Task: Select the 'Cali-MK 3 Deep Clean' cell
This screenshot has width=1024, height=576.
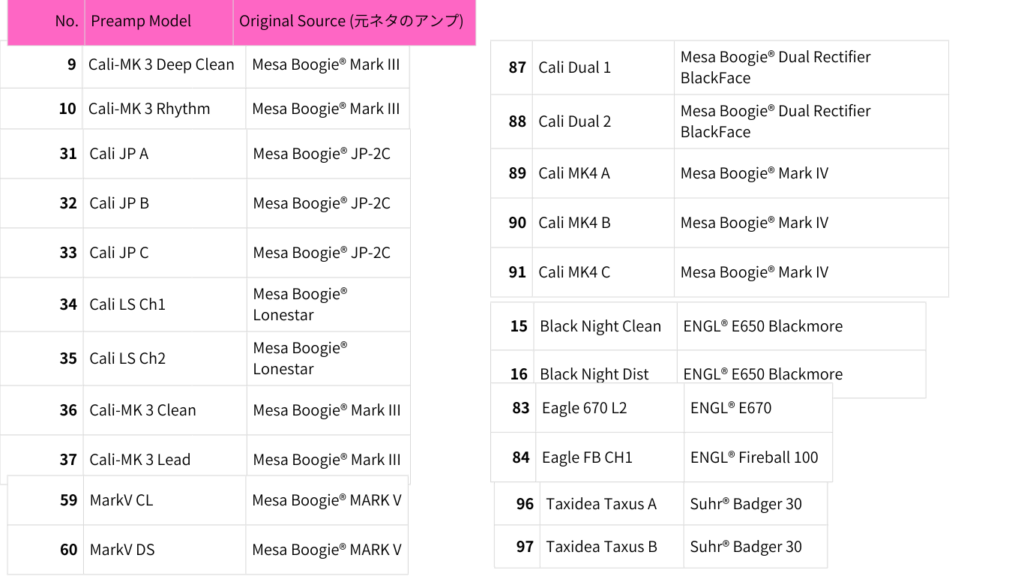Action: [161, 65]
